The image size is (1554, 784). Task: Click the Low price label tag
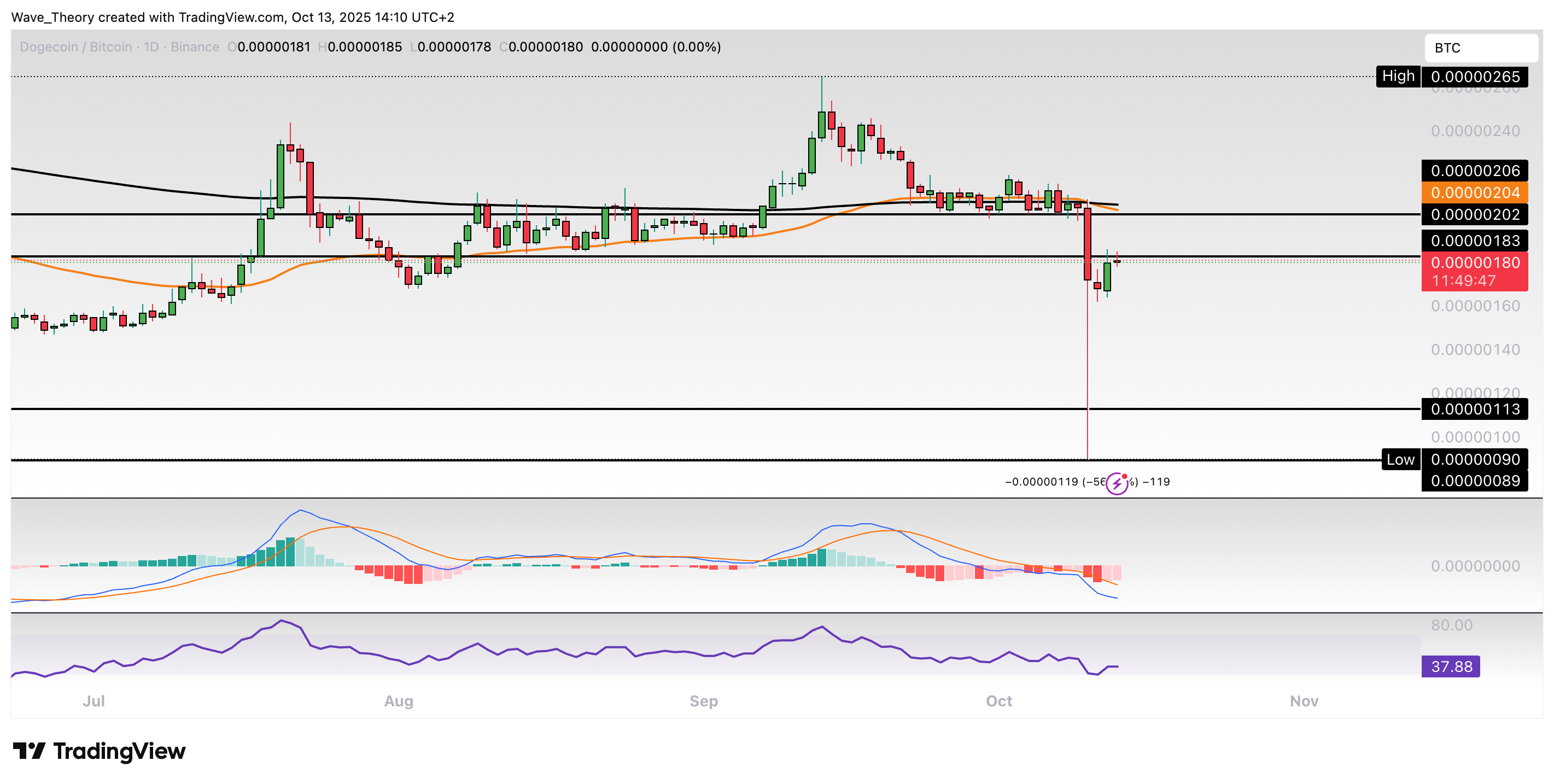tap(1400, 460)
